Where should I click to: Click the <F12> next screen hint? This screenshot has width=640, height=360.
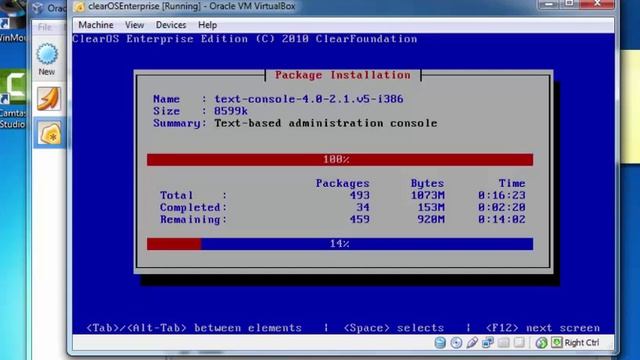543,328
